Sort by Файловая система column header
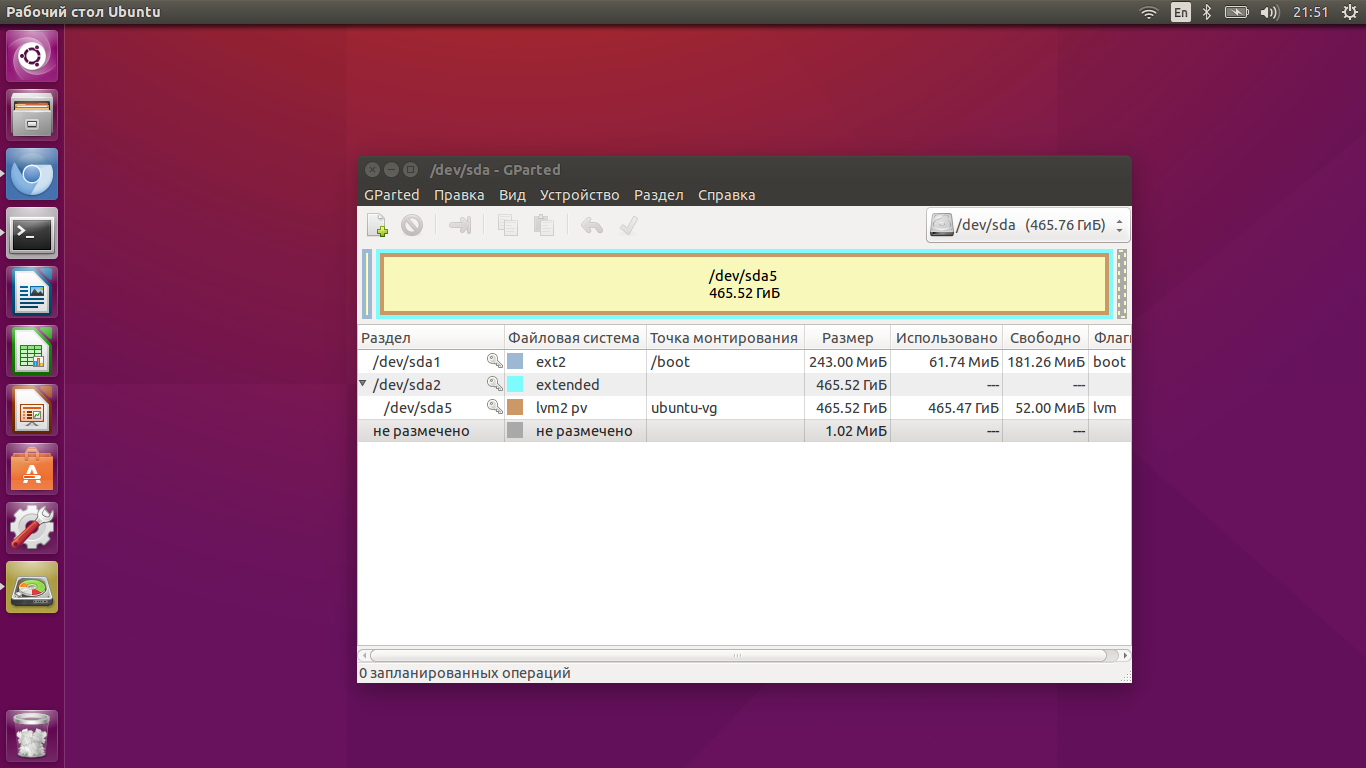 click(x=575, y=338)
